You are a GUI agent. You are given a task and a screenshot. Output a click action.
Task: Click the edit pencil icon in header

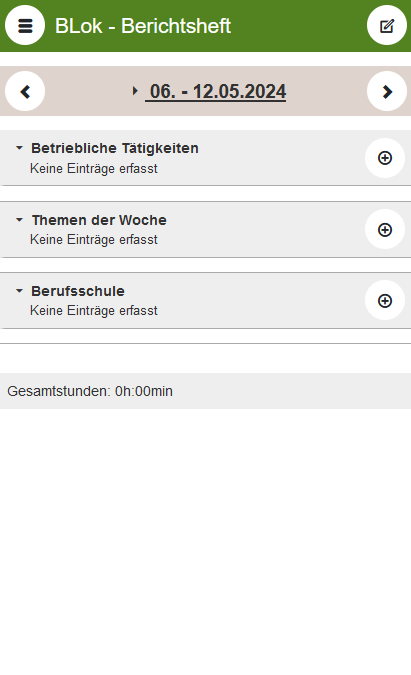386,25
